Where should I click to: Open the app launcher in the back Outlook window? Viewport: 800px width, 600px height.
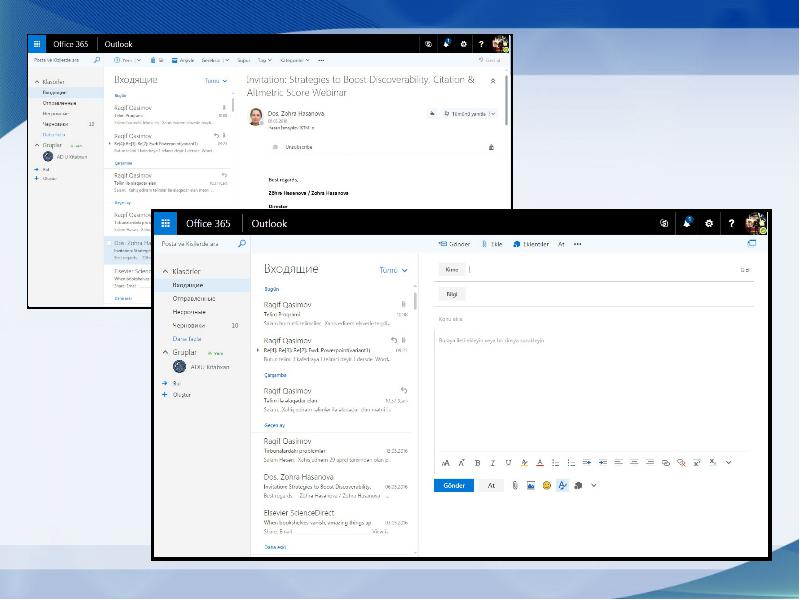pyautogui.click(x=37, y=44)
